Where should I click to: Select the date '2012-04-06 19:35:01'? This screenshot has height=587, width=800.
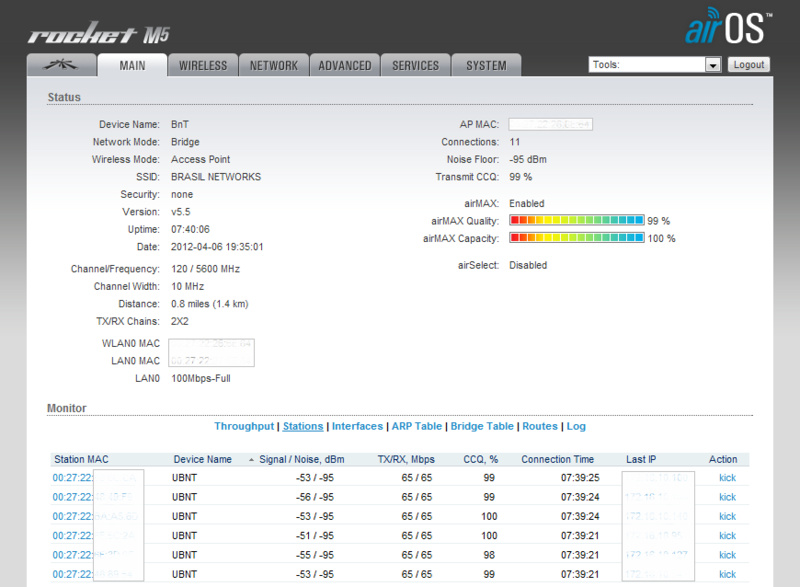[217, 247]
